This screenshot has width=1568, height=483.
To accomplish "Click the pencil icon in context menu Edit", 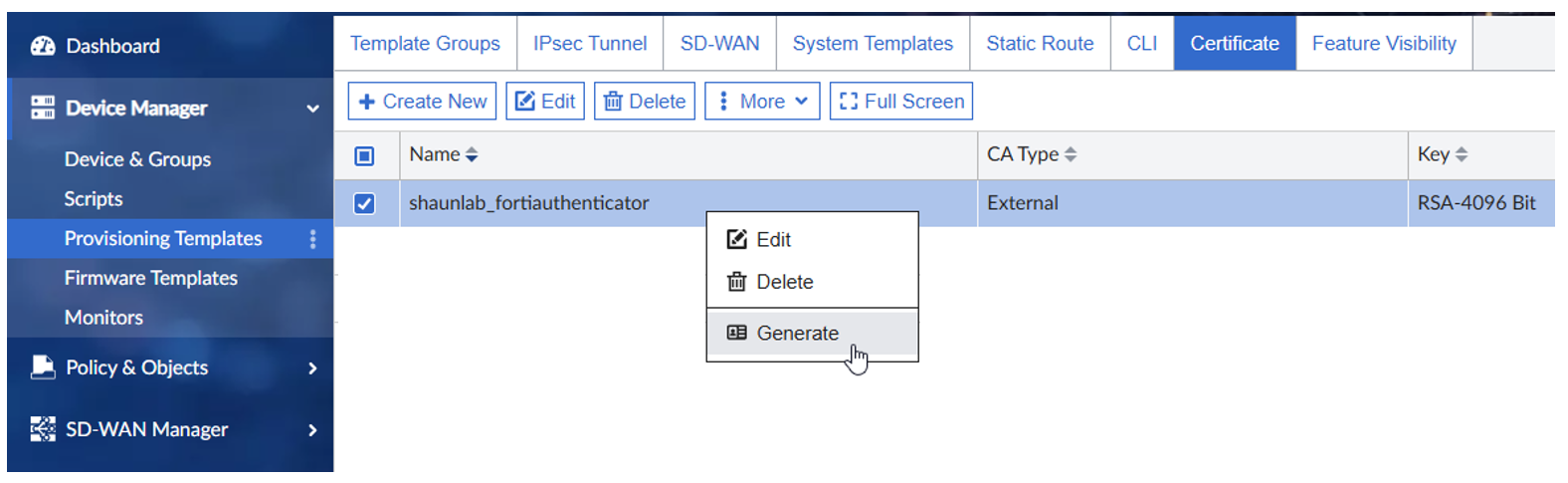I will (736, 239).
